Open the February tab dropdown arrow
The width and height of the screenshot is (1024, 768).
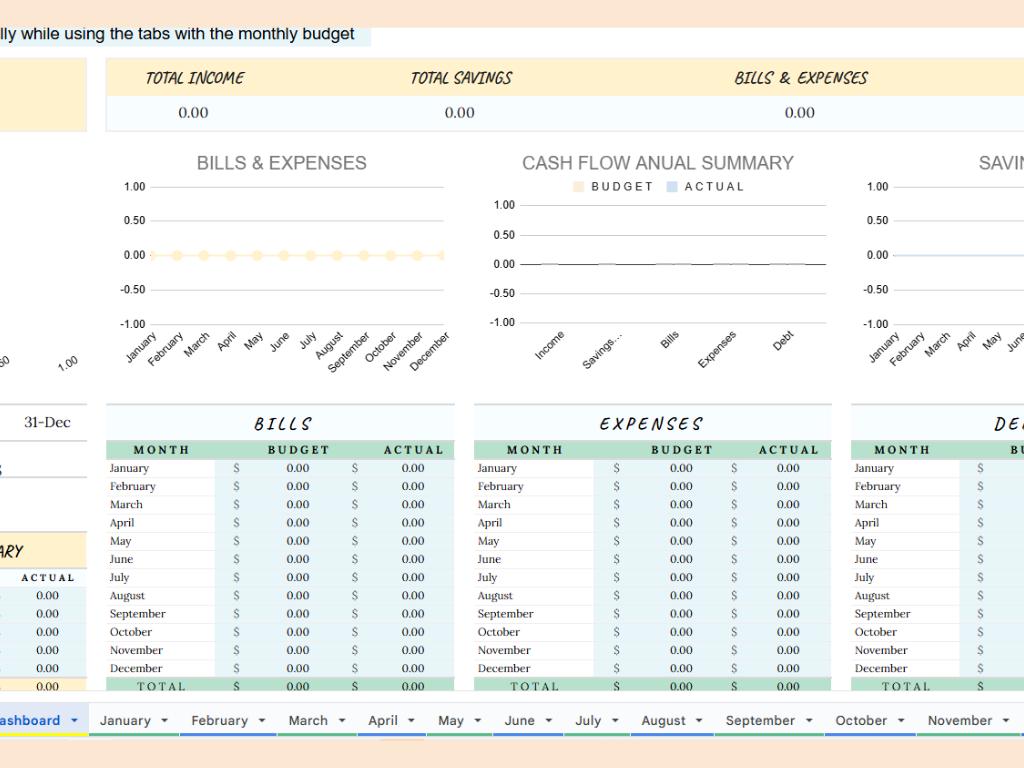(262, 720)
